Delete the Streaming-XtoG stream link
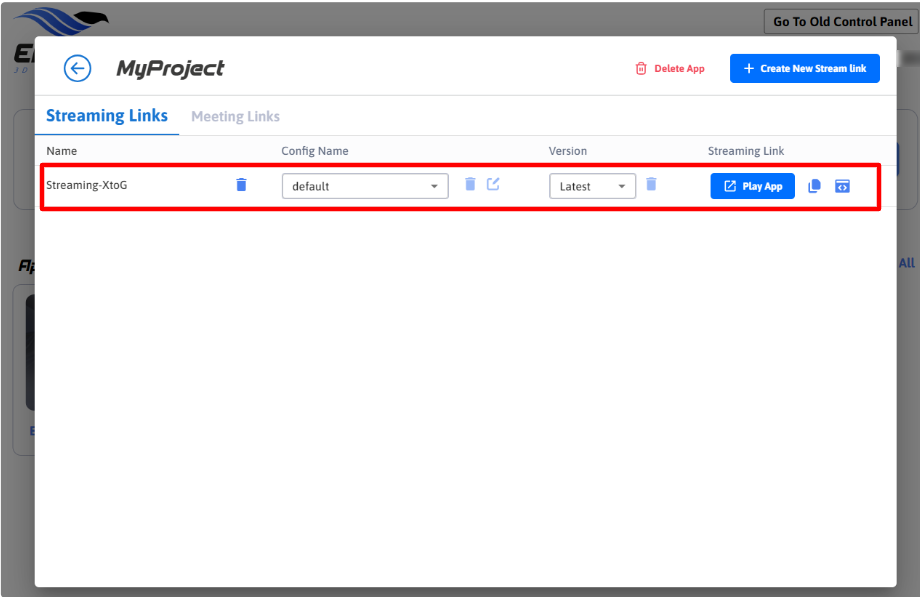Viewport: 920px width, 597px height. (241, 185)
